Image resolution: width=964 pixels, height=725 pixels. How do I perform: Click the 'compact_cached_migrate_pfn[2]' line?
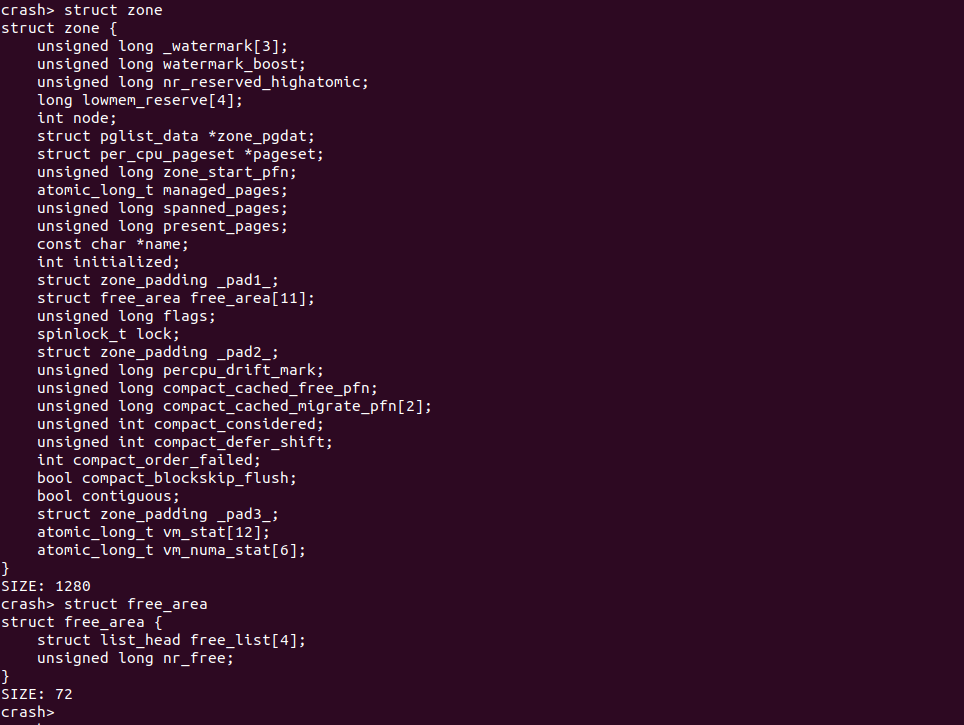[234, 406]
